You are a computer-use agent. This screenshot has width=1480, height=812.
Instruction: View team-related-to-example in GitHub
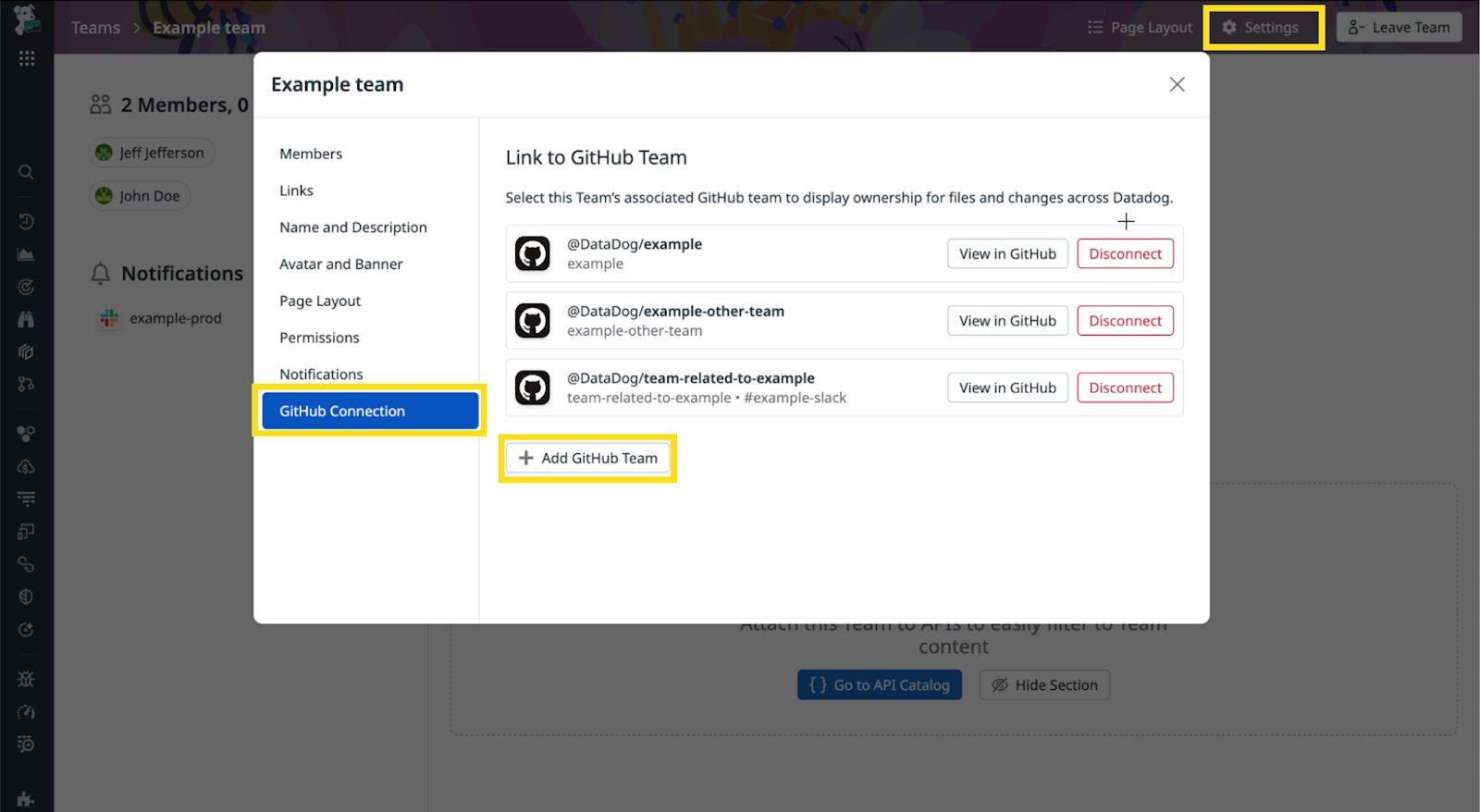[1007, 388]
